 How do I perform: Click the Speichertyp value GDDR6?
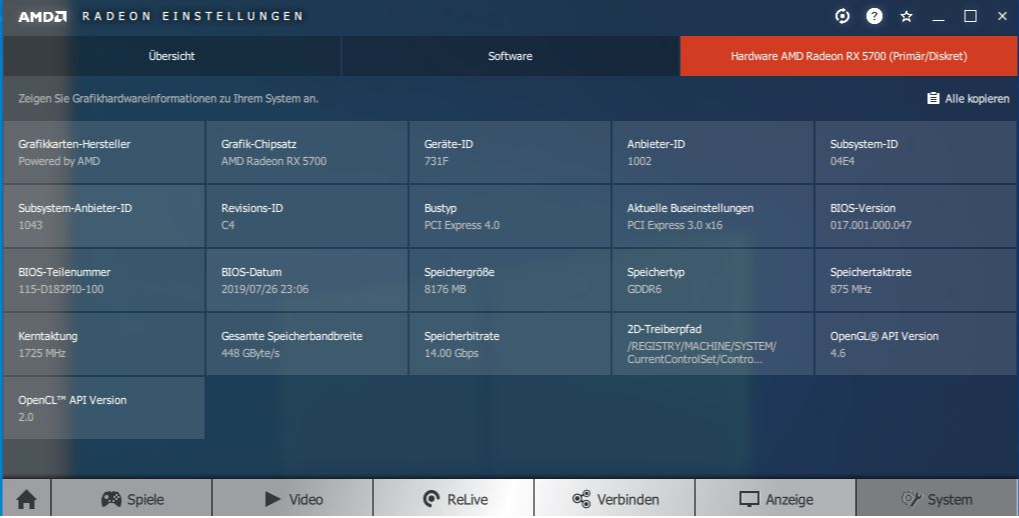point(644,289)
